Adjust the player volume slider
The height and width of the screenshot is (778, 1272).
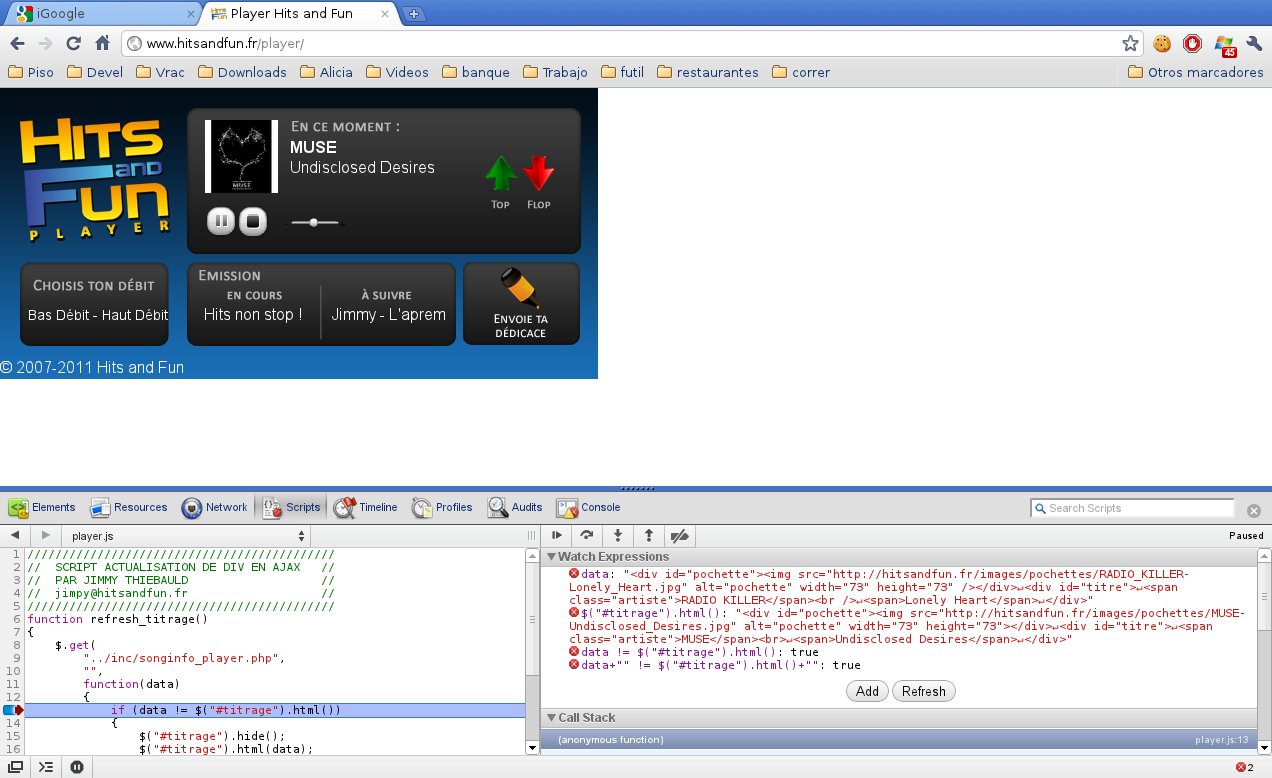tap(315, 222)
